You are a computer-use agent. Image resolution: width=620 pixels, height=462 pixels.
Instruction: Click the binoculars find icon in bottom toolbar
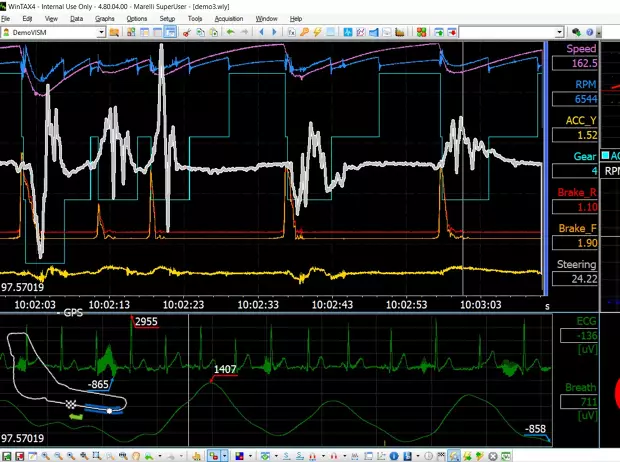tap(123, 456)
